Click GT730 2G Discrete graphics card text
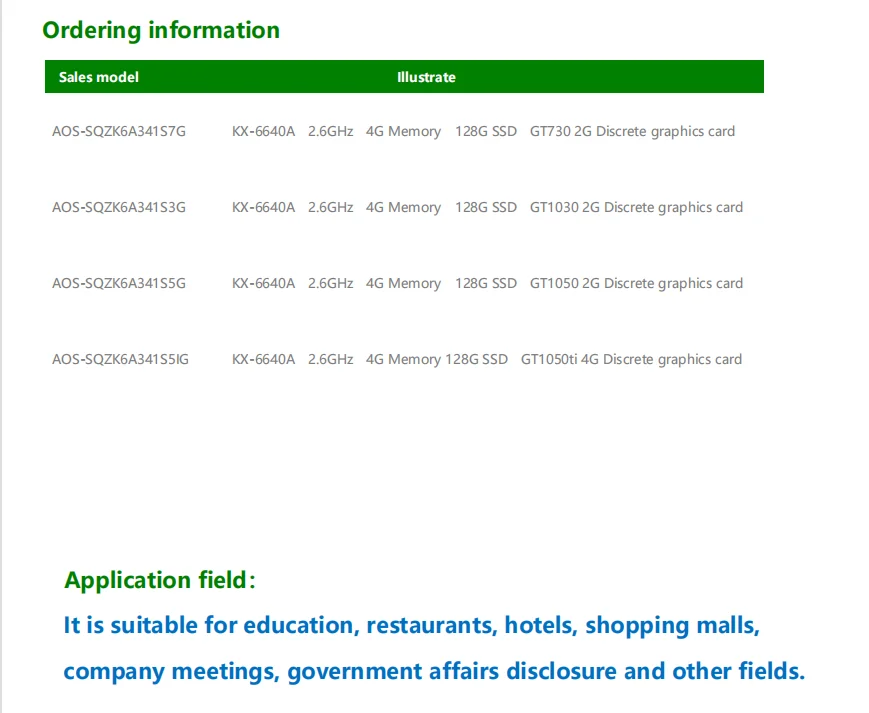Viewport: 869px width, 713px height. (632, 131)
